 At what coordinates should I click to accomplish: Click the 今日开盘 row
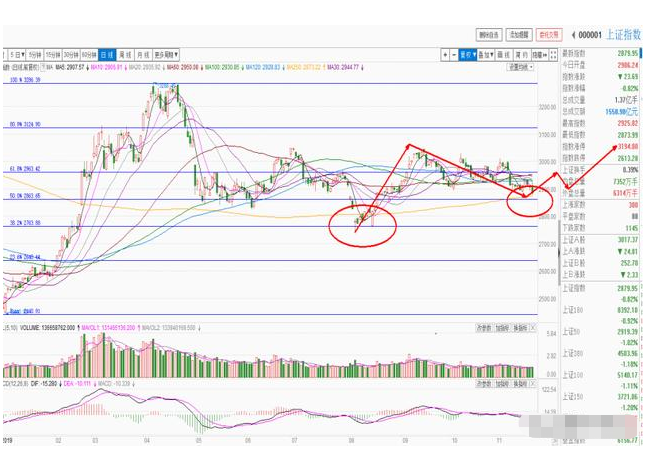point(600,65)
